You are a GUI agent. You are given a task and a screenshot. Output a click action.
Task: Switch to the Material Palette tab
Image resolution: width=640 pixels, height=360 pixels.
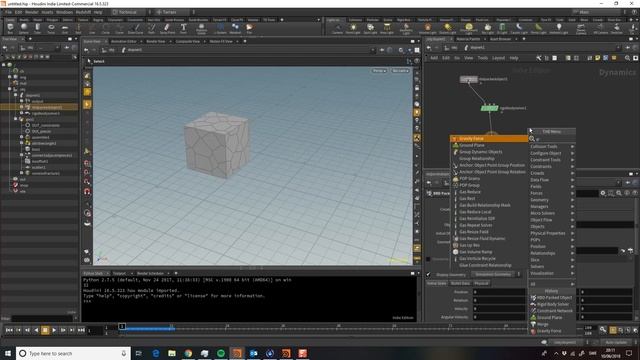(x=468, y=39)
